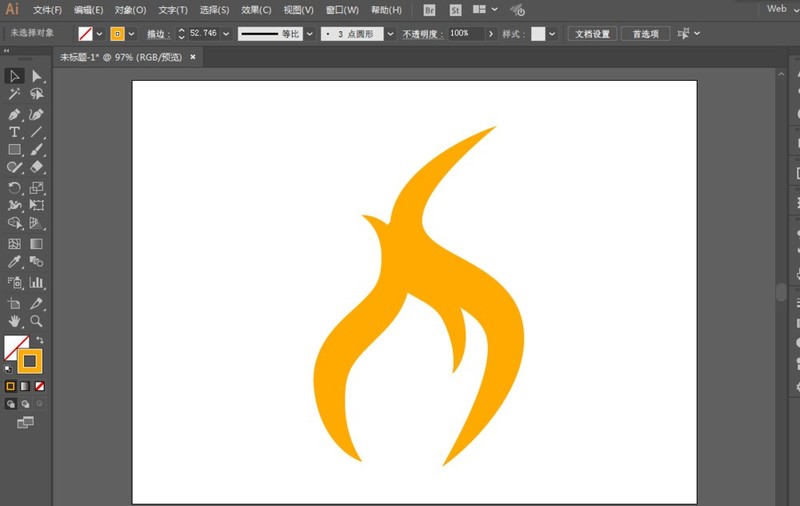Open the align options dropdown arrow

(697, 34)
